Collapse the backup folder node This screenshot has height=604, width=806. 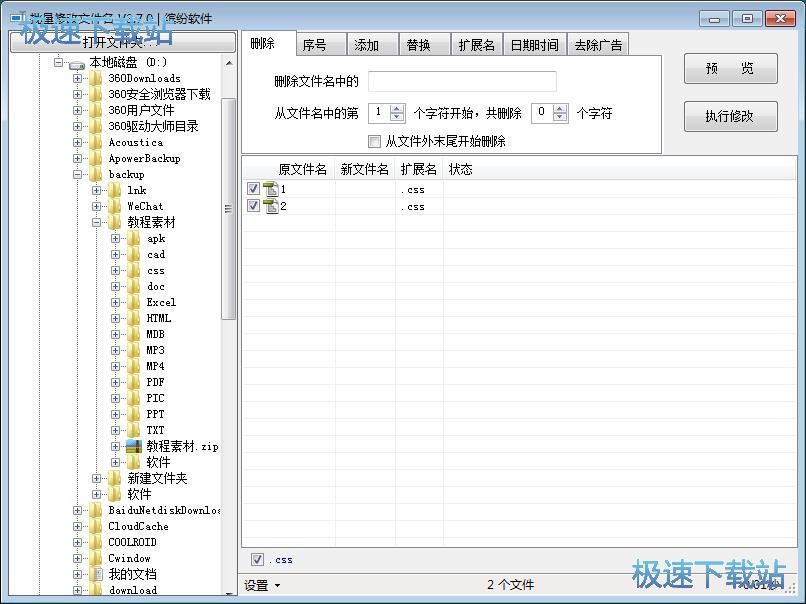[77, 174]
